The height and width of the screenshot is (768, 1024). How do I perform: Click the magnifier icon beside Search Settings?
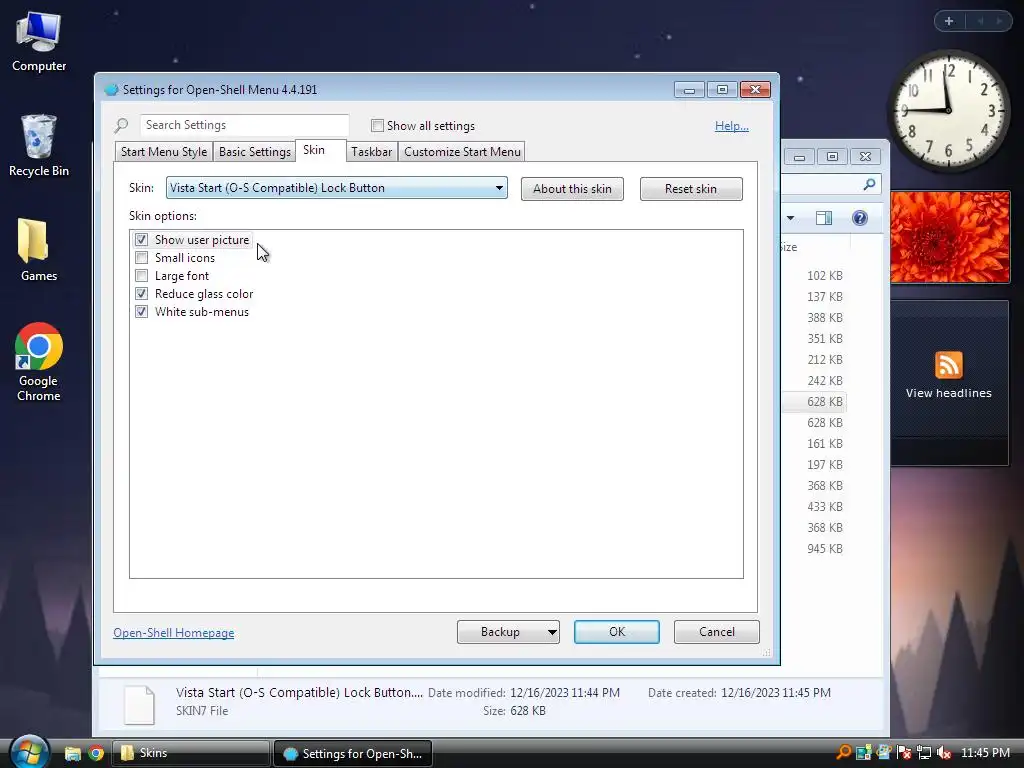[x=121, y=125]
